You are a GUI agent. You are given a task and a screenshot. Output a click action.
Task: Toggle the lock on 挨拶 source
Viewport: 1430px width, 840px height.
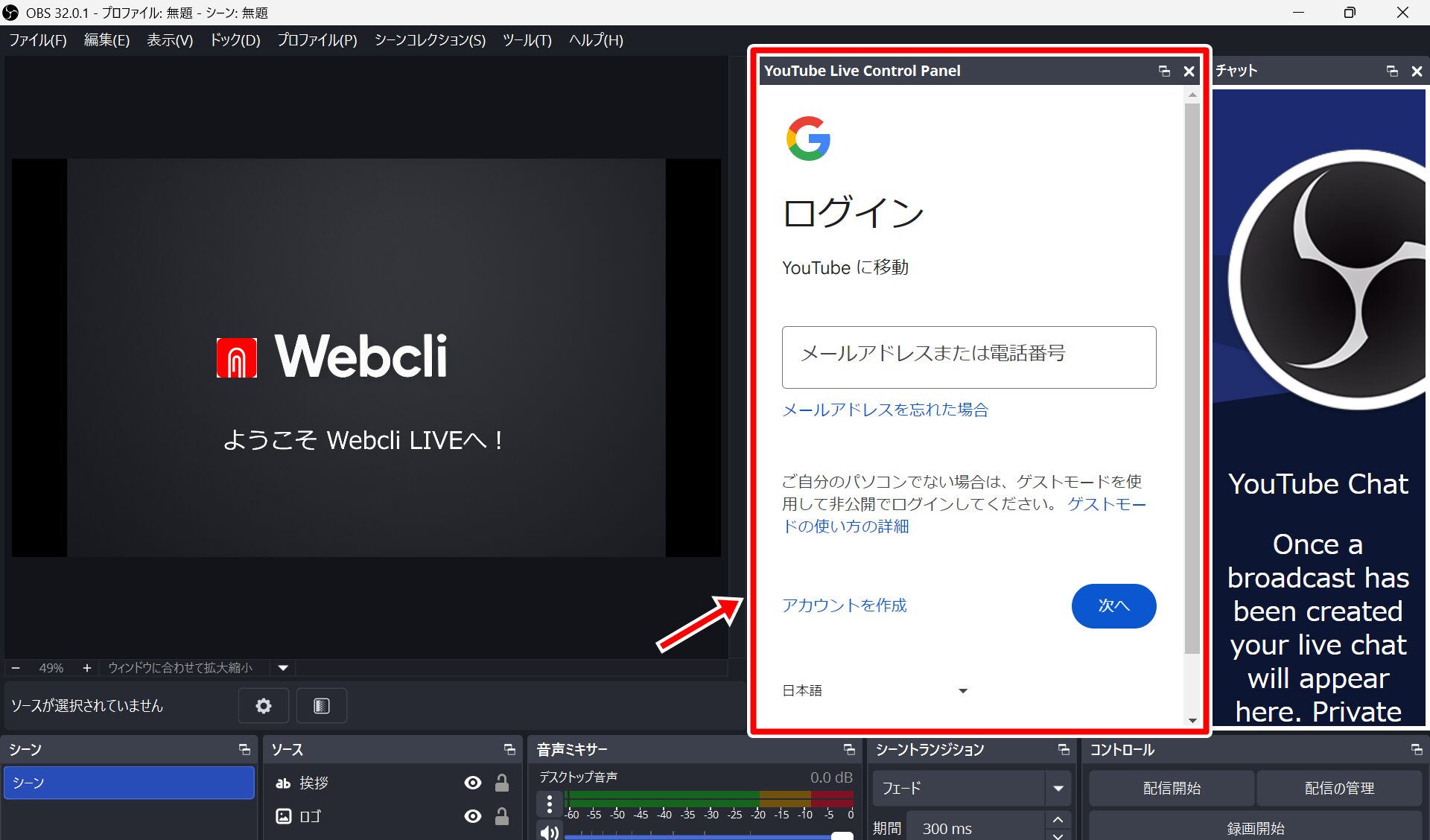coord(502,783)
